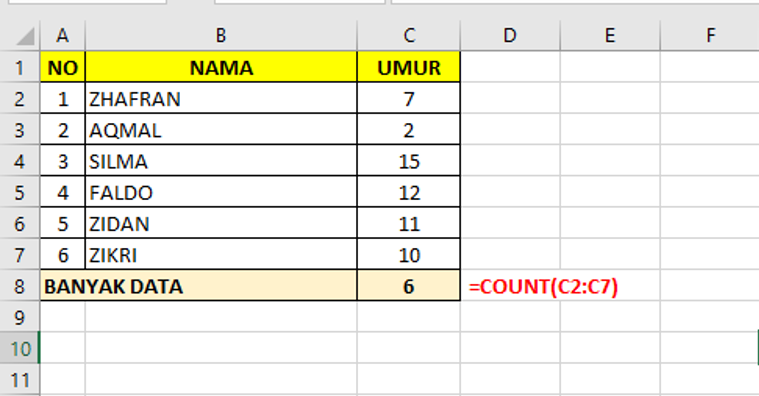Select the cell containing ZIKRI

221,255
